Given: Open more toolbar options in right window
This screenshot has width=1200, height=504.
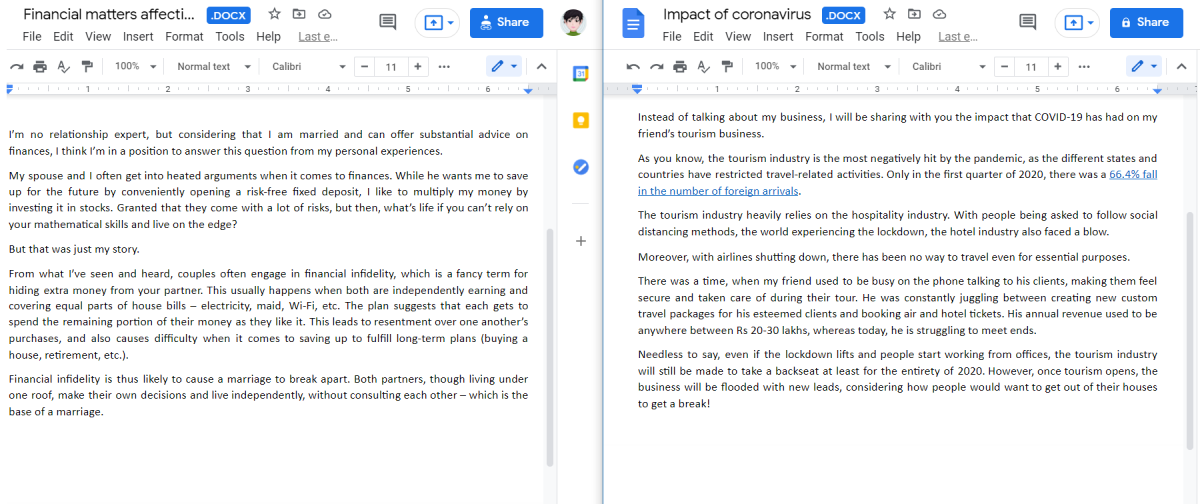Looking at the screenshot, I should coord(1084,67).
